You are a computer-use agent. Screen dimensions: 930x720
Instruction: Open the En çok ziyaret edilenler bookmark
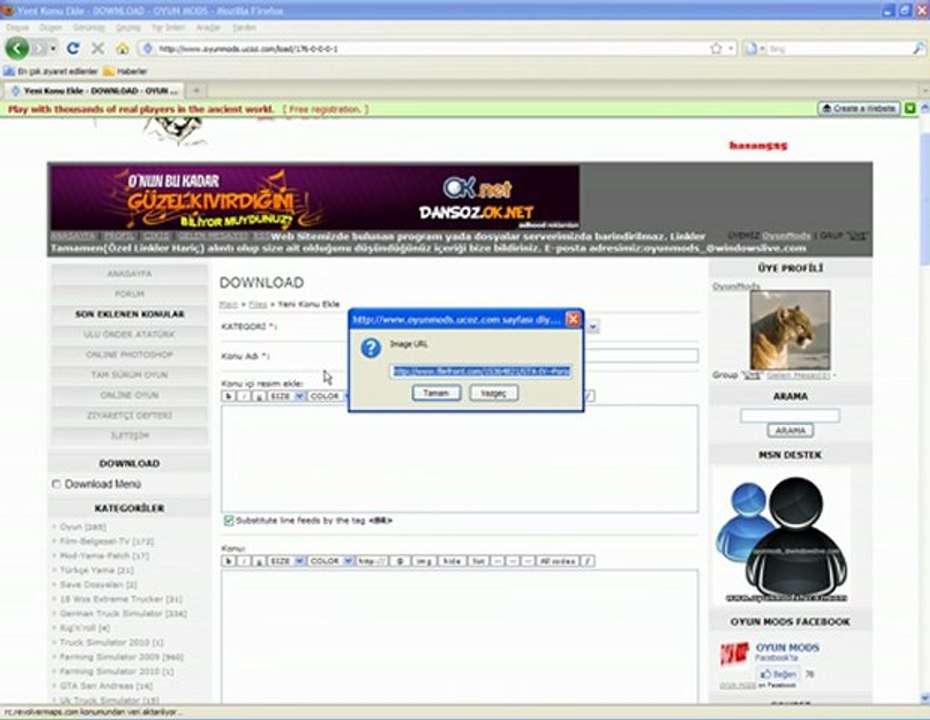tap(51, 71)
